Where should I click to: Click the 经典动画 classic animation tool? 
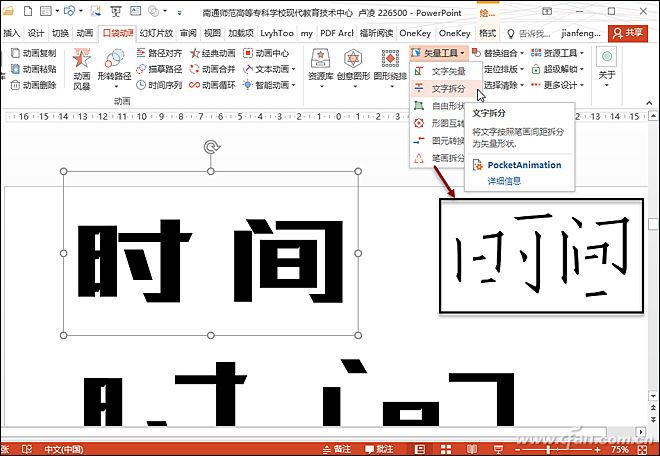click(212, 53)
